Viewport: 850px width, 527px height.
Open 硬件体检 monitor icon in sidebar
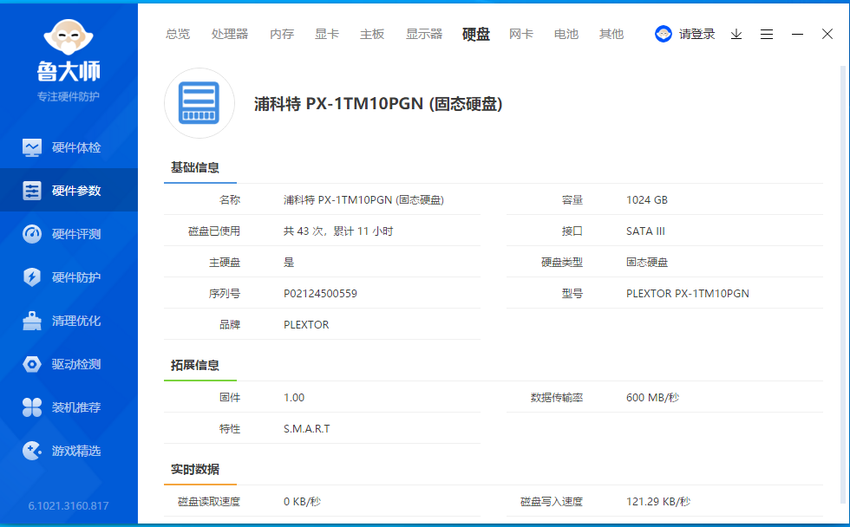click(32, 147)
